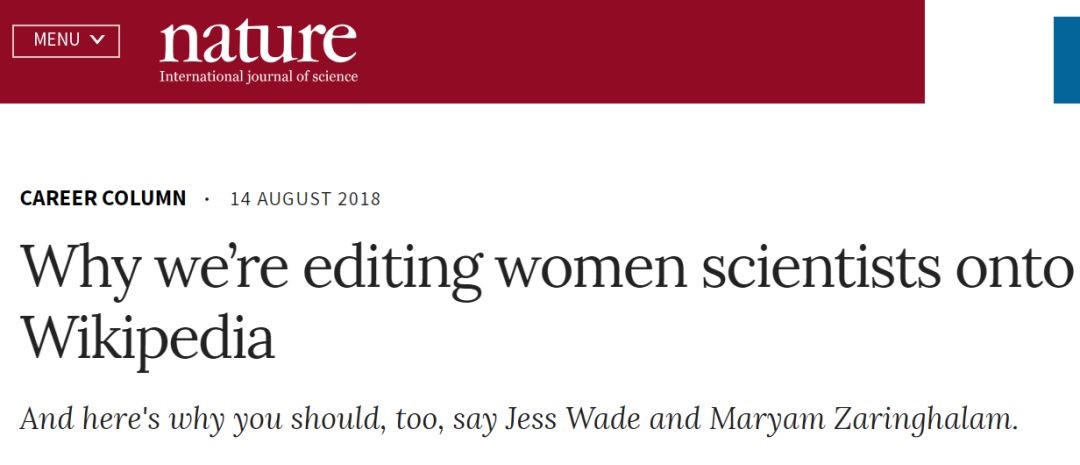Click the word 'Wikipedia' in the headline
Screen dimensions: 1080x465
[148, 339]
